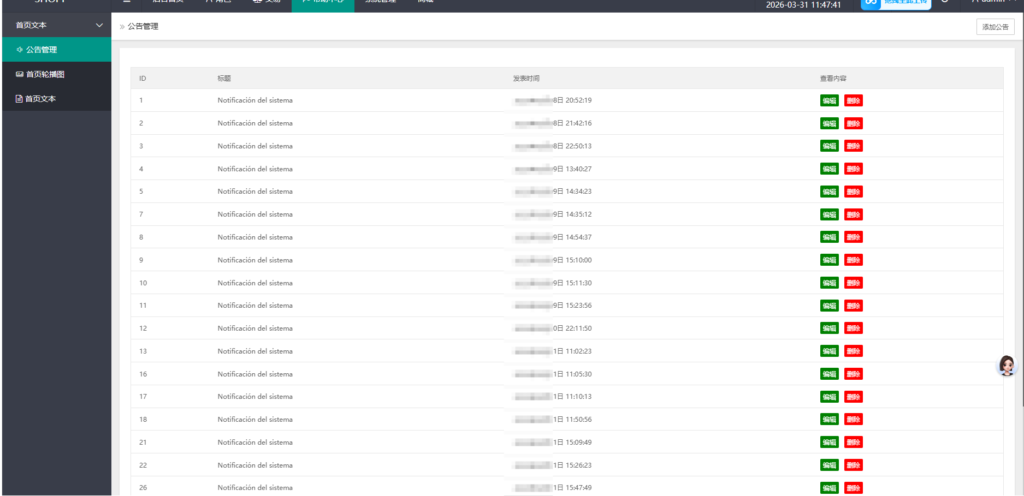This screenshot has width=1024, height=496.
Task: Click the 首页轮播图 image icon in sidebar
Action: point(20,74)
